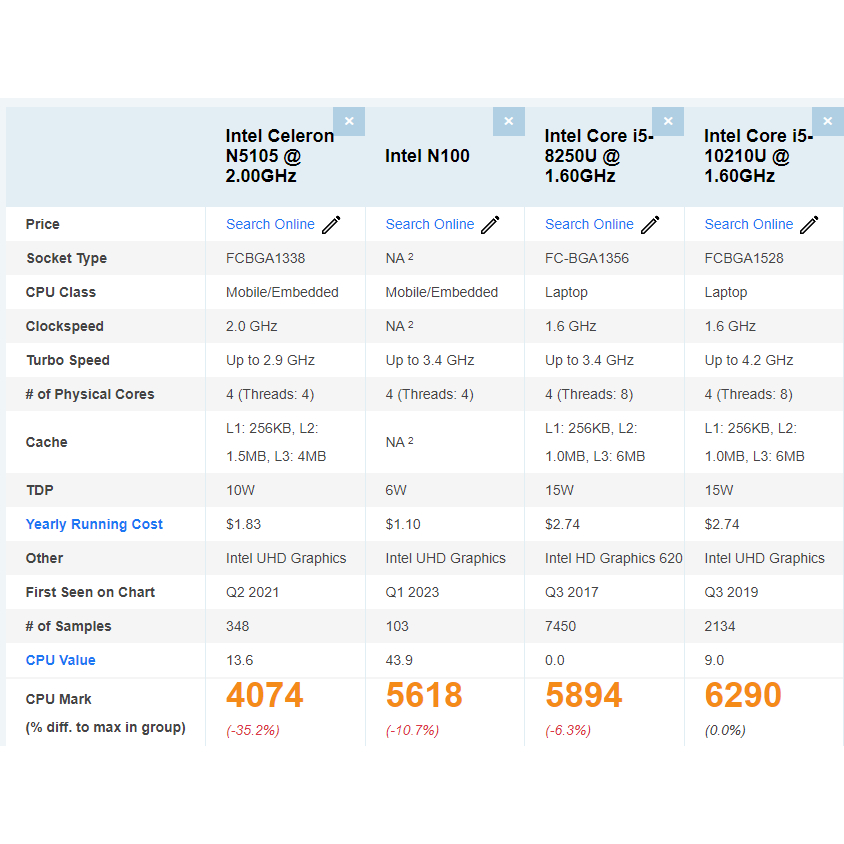Click CPU Value 9.0
This screenshot has width=844, height=844.
tap(714, 660)
